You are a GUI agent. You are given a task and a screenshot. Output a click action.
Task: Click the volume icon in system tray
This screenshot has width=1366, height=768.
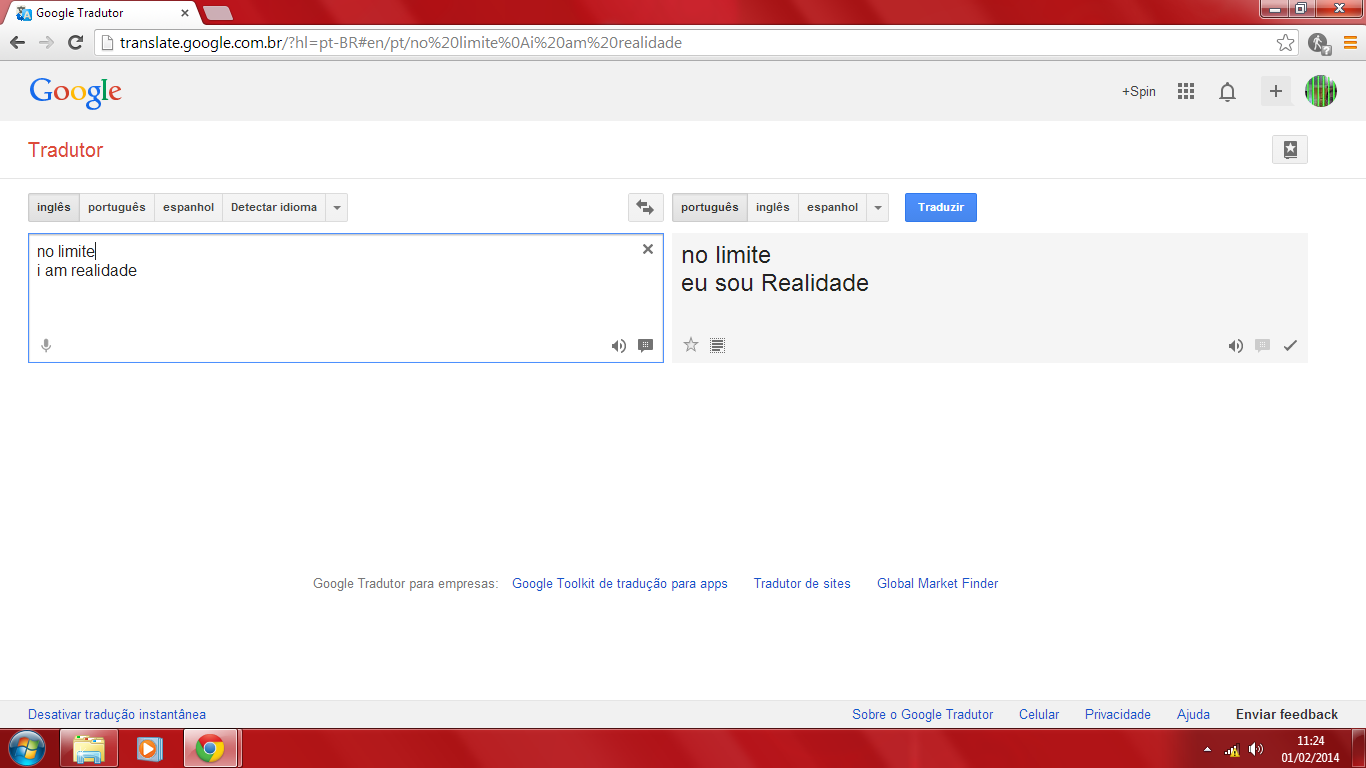(x=1256, y=749)
